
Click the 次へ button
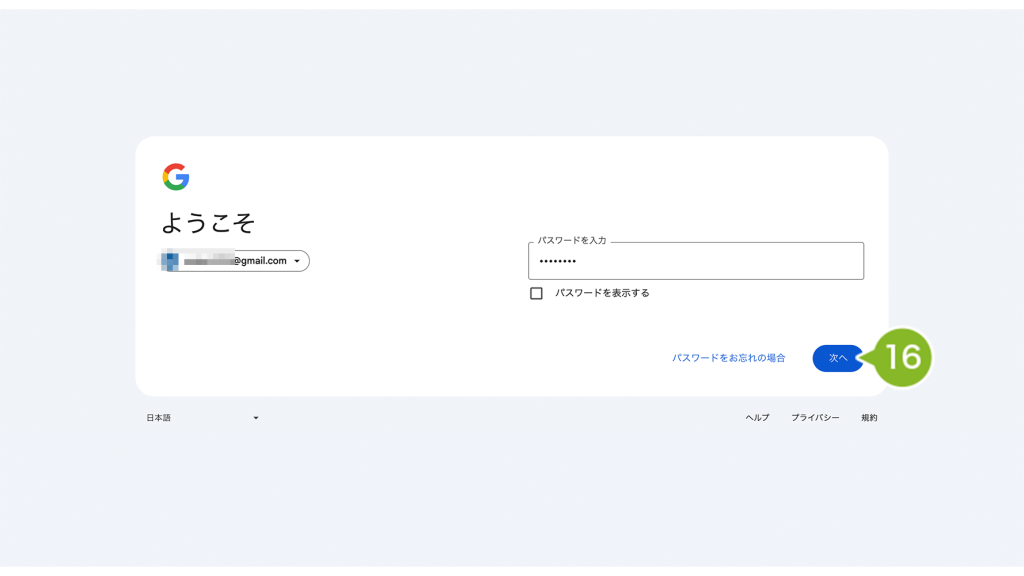point(837,358)
